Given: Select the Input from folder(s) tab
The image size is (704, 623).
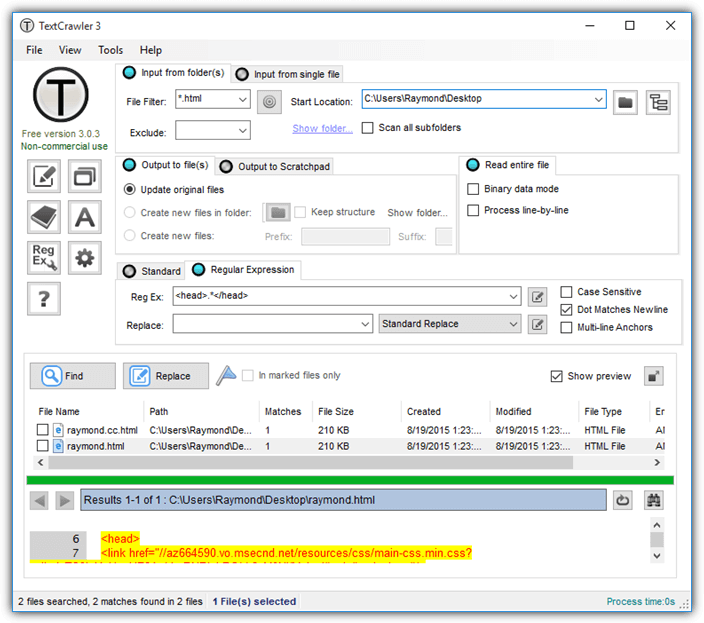Looking at the screenshot, I should coord(173,73).
